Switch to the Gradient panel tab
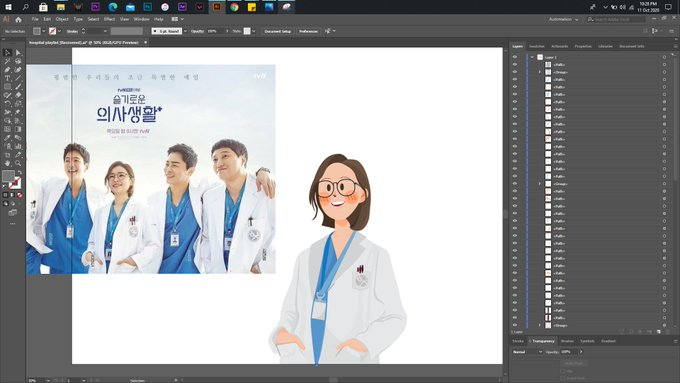680x383 pixels. pos(608,341)
